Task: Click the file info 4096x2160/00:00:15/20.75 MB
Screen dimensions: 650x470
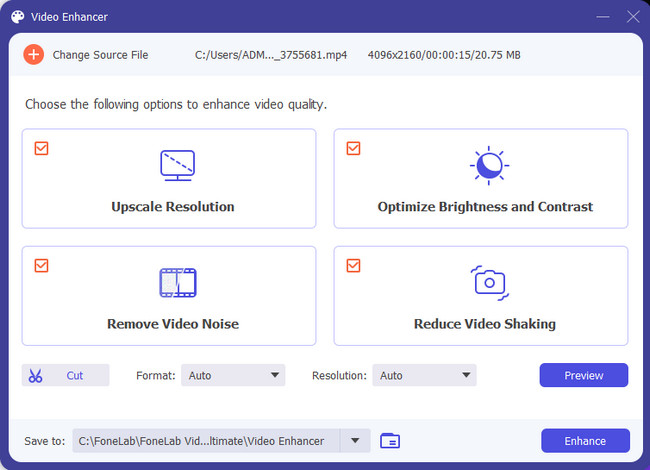Action: [x=444, y=55]
